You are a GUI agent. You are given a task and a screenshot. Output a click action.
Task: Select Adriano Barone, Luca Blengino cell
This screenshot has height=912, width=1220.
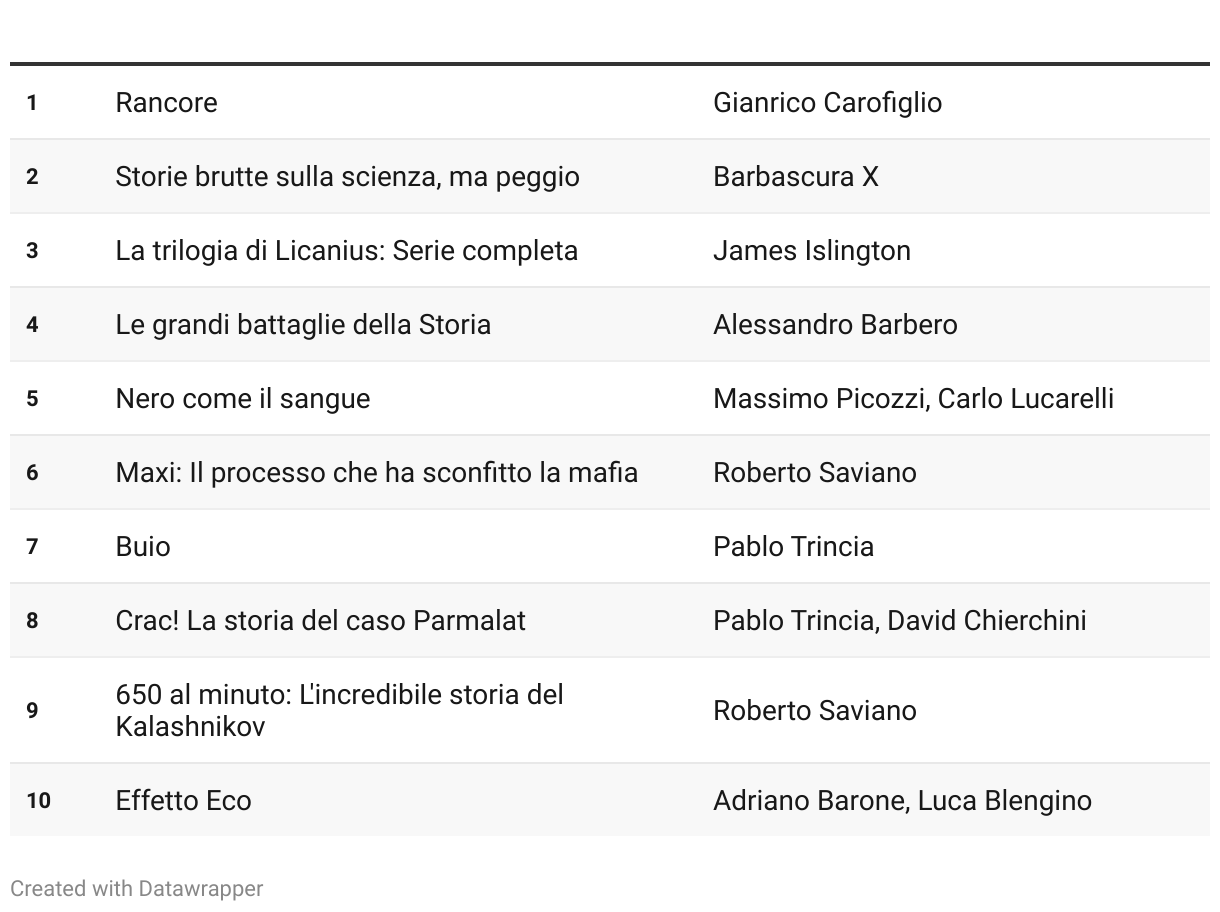[902, 800]
